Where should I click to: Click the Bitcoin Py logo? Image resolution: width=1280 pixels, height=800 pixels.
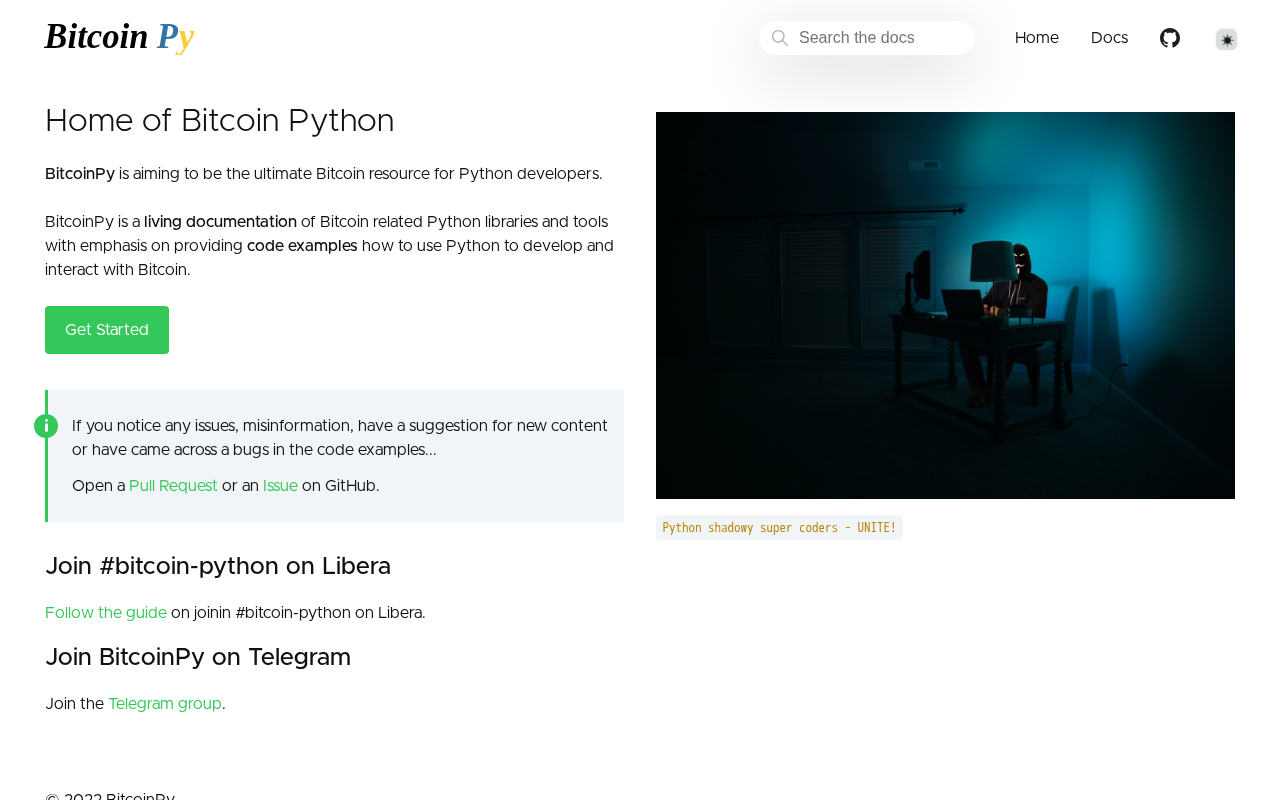pos(119,37)
